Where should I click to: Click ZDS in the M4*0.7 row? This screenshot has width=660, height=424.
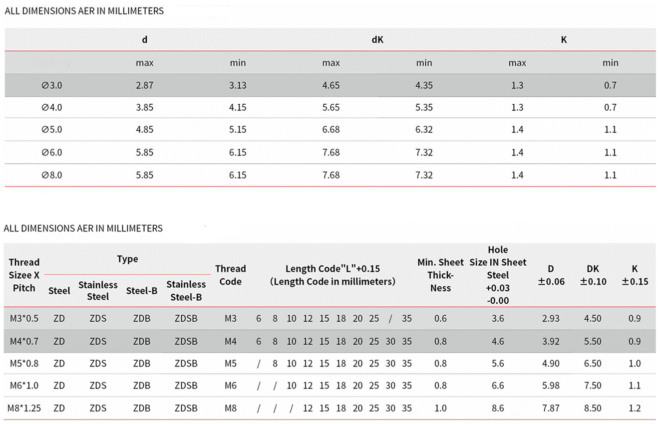[98, 341]
